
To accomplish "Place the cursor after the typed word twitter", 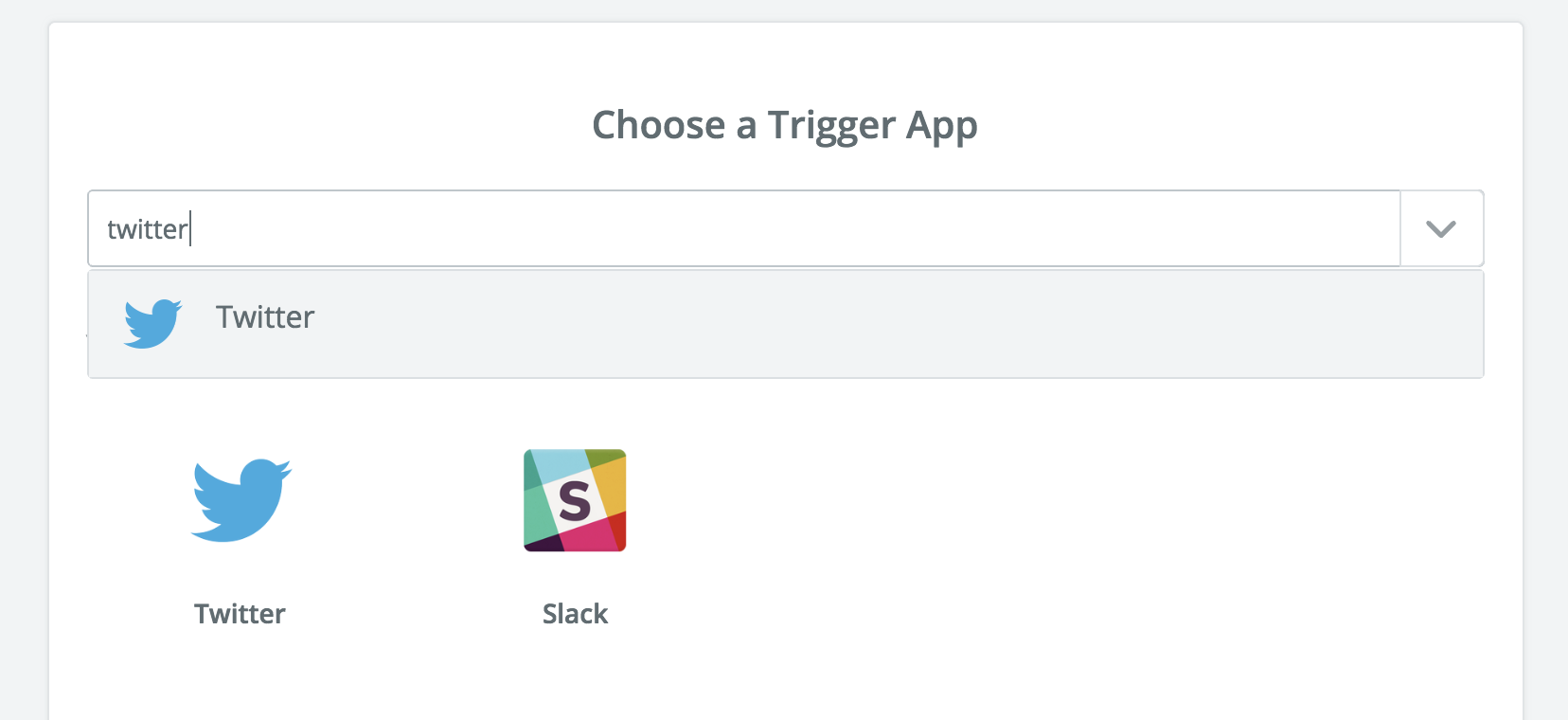I will point(191,229).
